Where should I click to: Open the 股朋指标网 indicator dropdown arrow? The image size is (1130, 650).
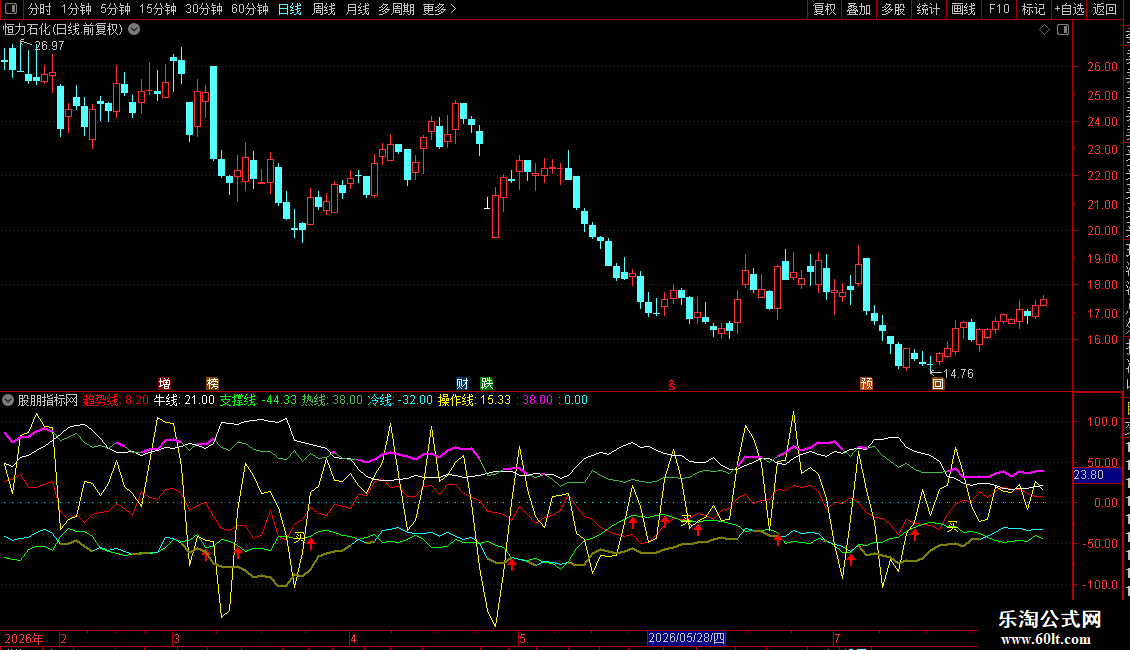(x=8, y=400)
